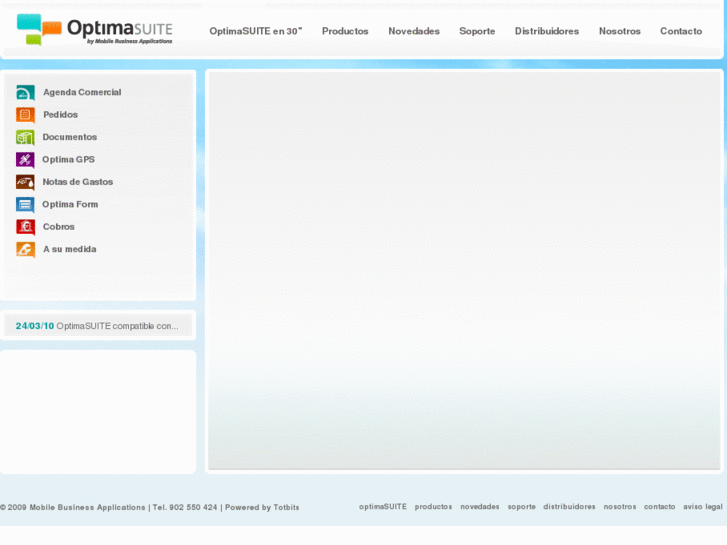Open the Productos menu

[x=345, y=31]
